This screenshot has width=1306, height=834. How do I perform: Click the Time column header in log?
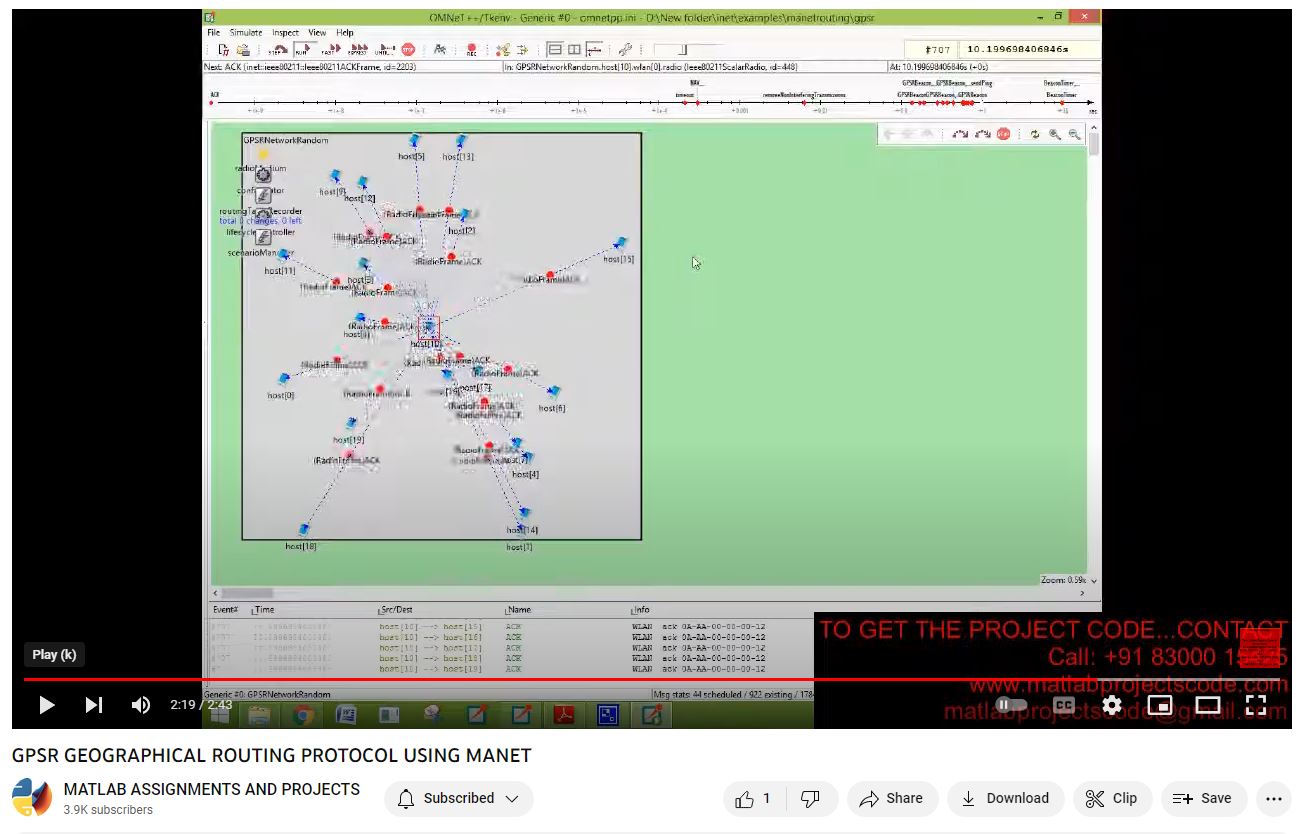tap(263, 609)
